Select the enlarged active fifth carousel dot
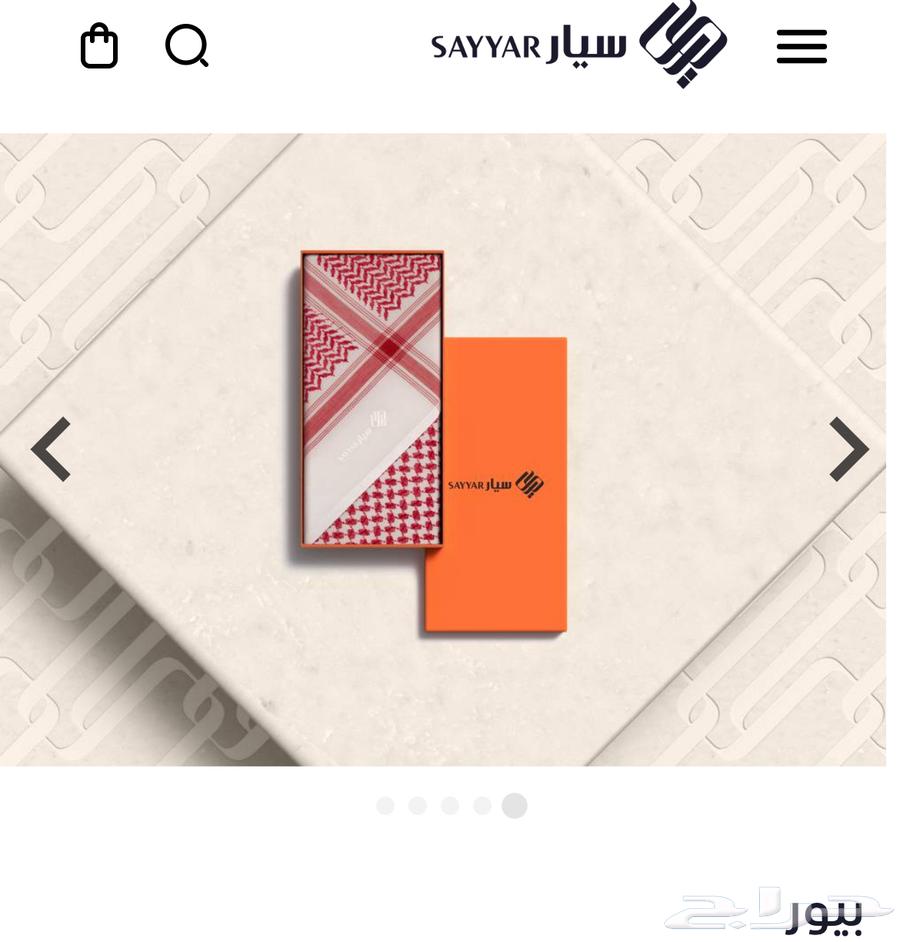The height and width of the screenshot is (942, 900). (515, 806)
